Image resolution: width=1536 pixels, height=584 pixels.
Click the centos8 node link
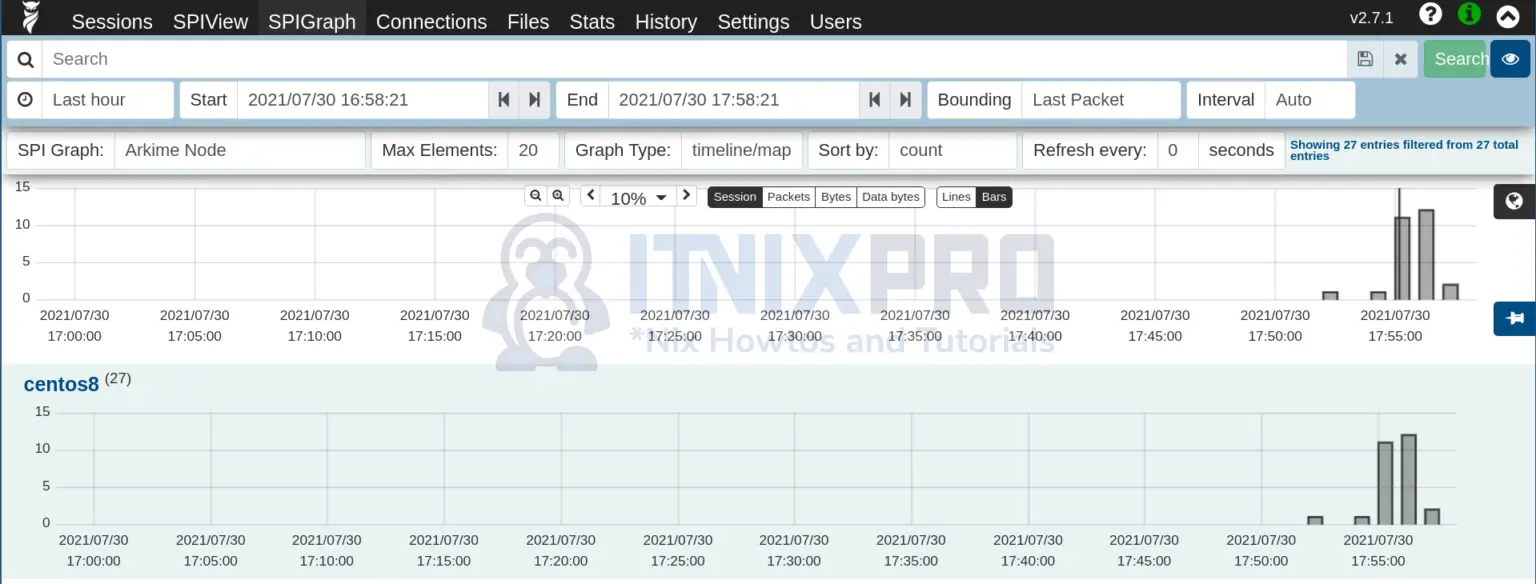click(61, 384)
